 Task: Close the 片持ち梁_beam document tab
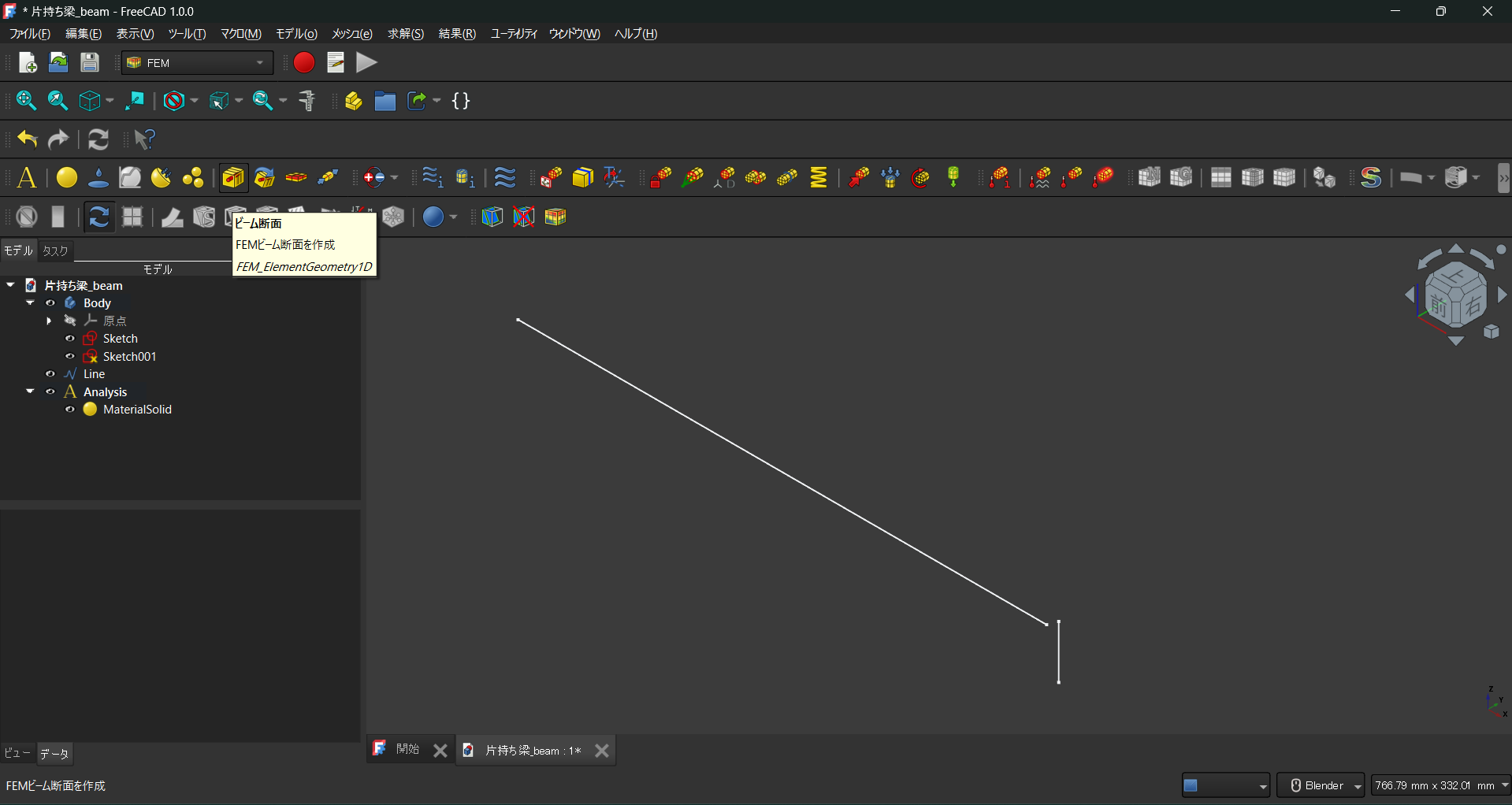602,751
